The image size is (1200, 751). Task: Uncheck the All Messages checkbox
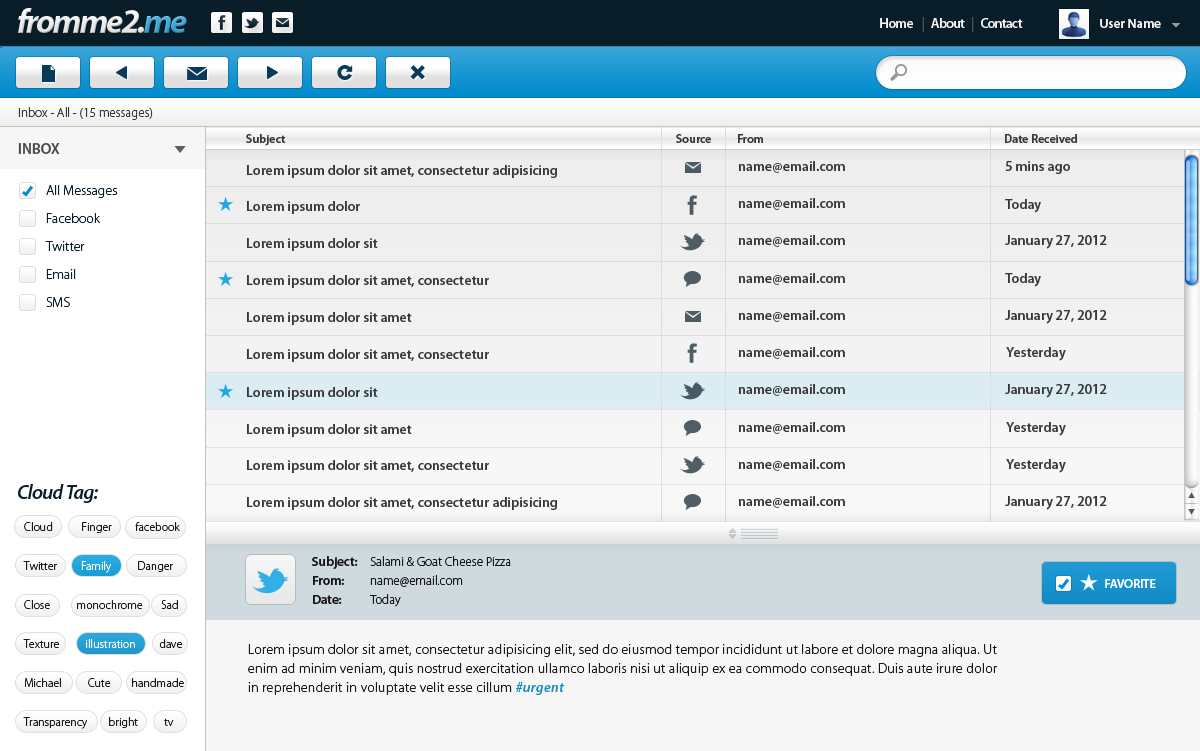pyautogui.click(x=27, y=190)
